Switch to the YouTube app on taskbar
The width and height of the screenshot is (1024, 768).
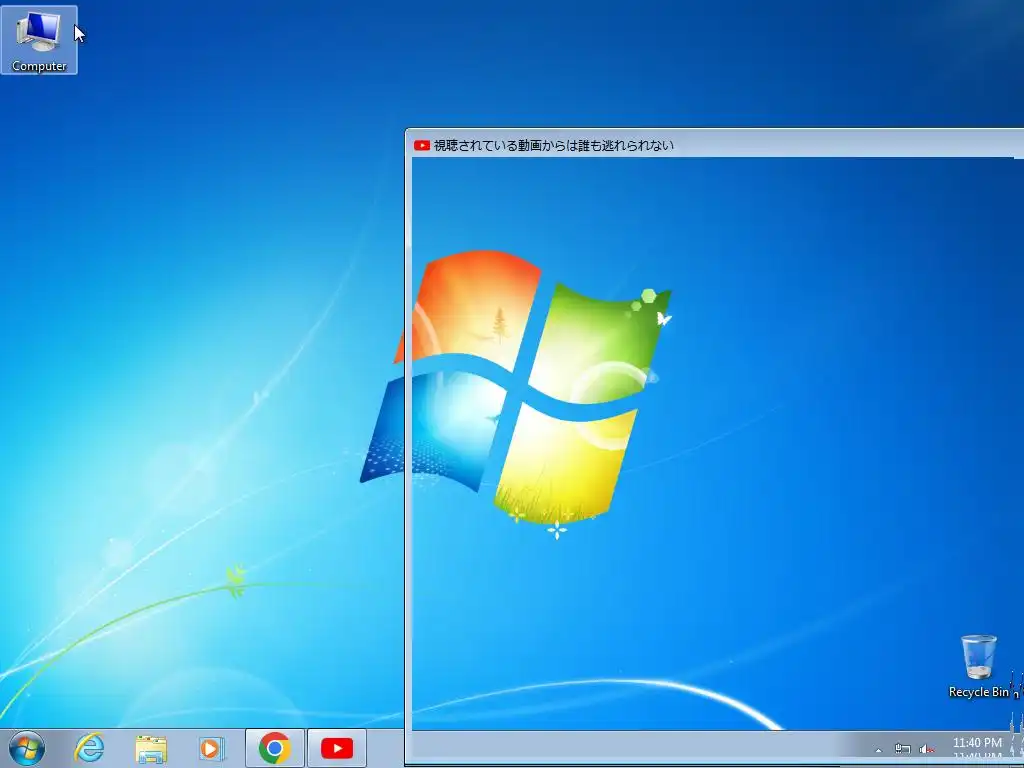pyautogui.click(x=337, y=748)
